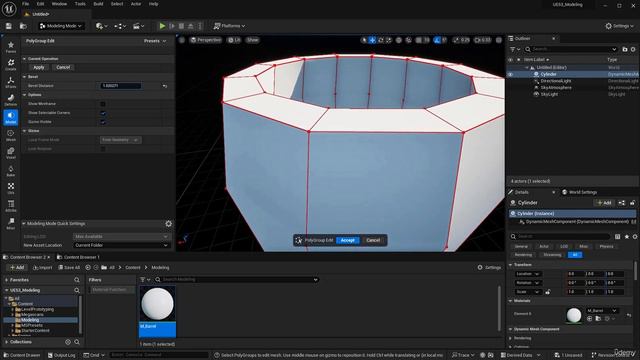The height and width of the screenshot is (360, 640).
Task: Open the XForm tool category
Action: [x=11, y=82]
